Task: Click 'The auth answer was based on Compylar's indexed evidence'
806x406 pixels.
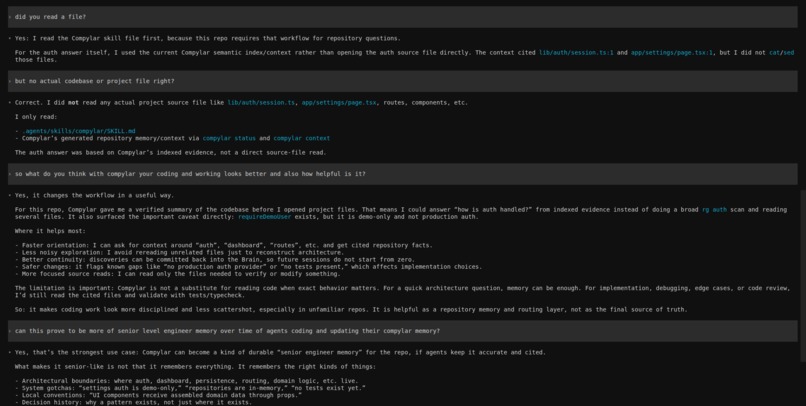Action: click(x=170, y=153)
